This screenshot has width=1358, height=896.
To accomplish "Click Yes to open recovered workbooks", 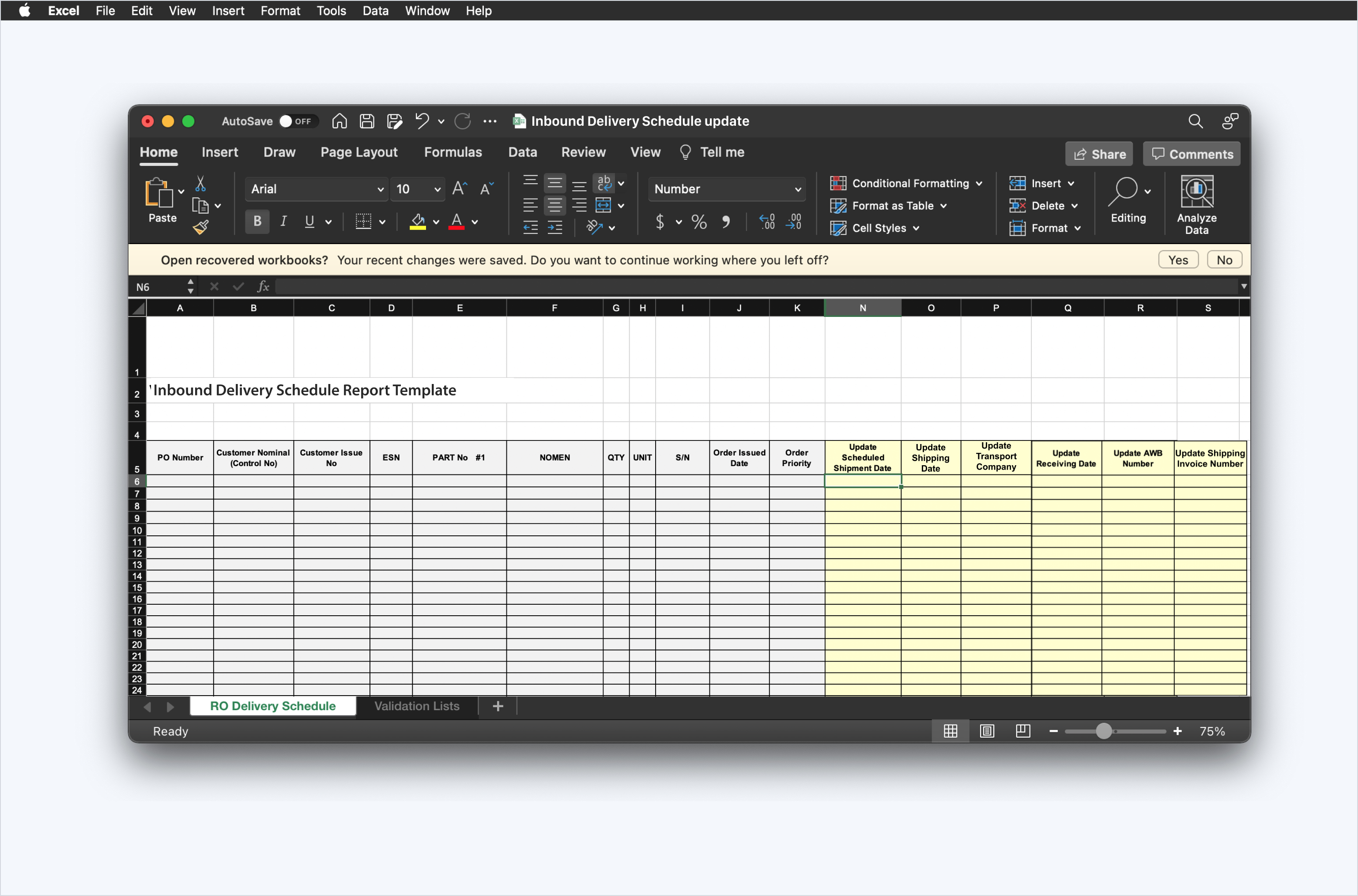I will point(1178,260).
